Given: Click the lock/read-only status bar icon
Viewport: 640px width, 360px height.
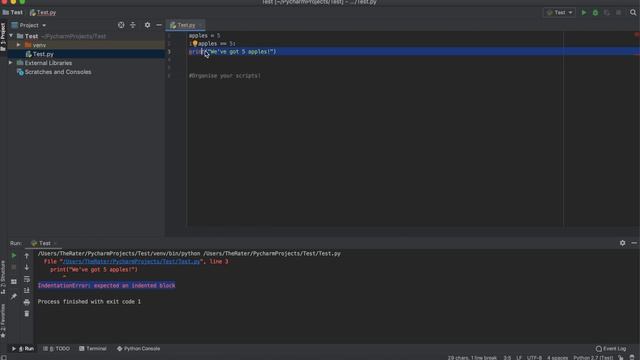Looking at the screenshot, I should coord(621,358).
